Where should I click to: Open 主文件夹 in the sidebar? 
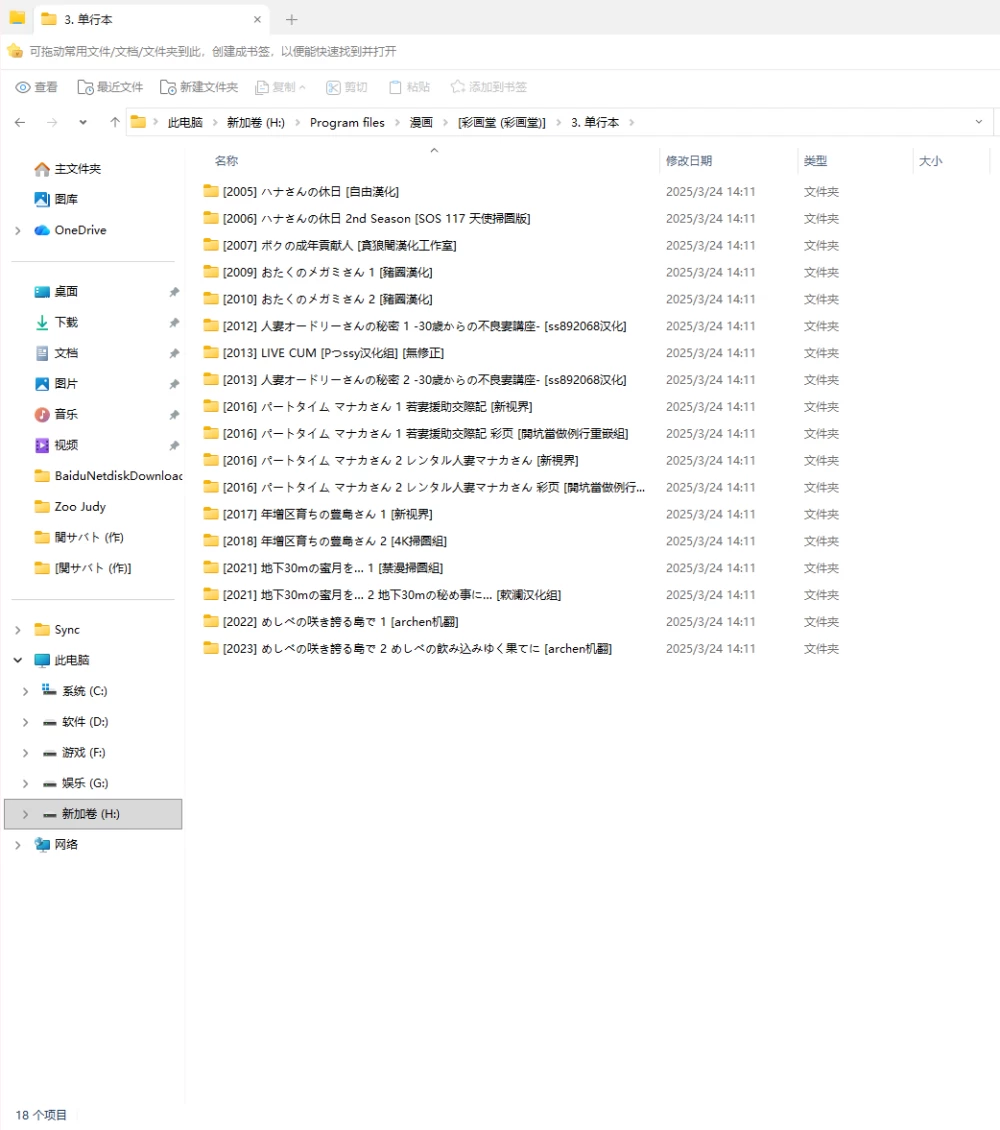68,169
